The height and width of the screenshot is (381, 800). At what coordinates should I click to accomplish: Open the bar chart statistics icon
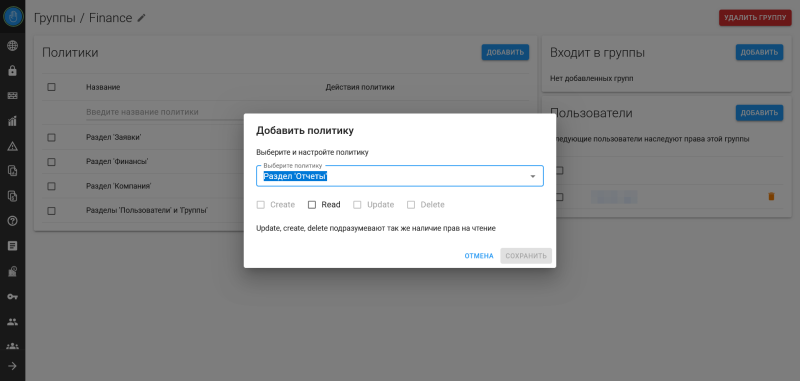pos(12,121)
